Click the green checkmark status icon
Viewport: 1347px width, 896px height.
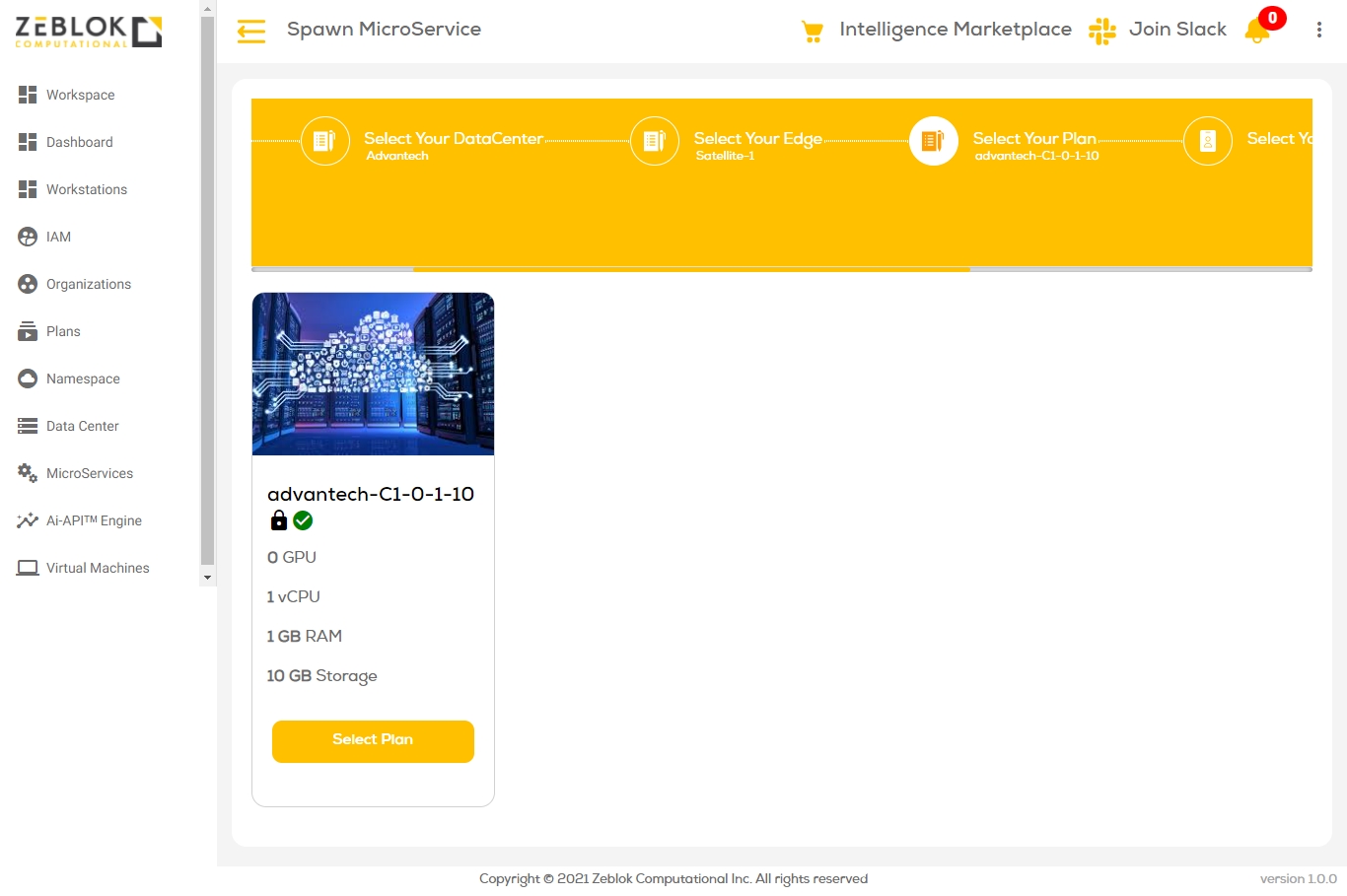(303, 520)
